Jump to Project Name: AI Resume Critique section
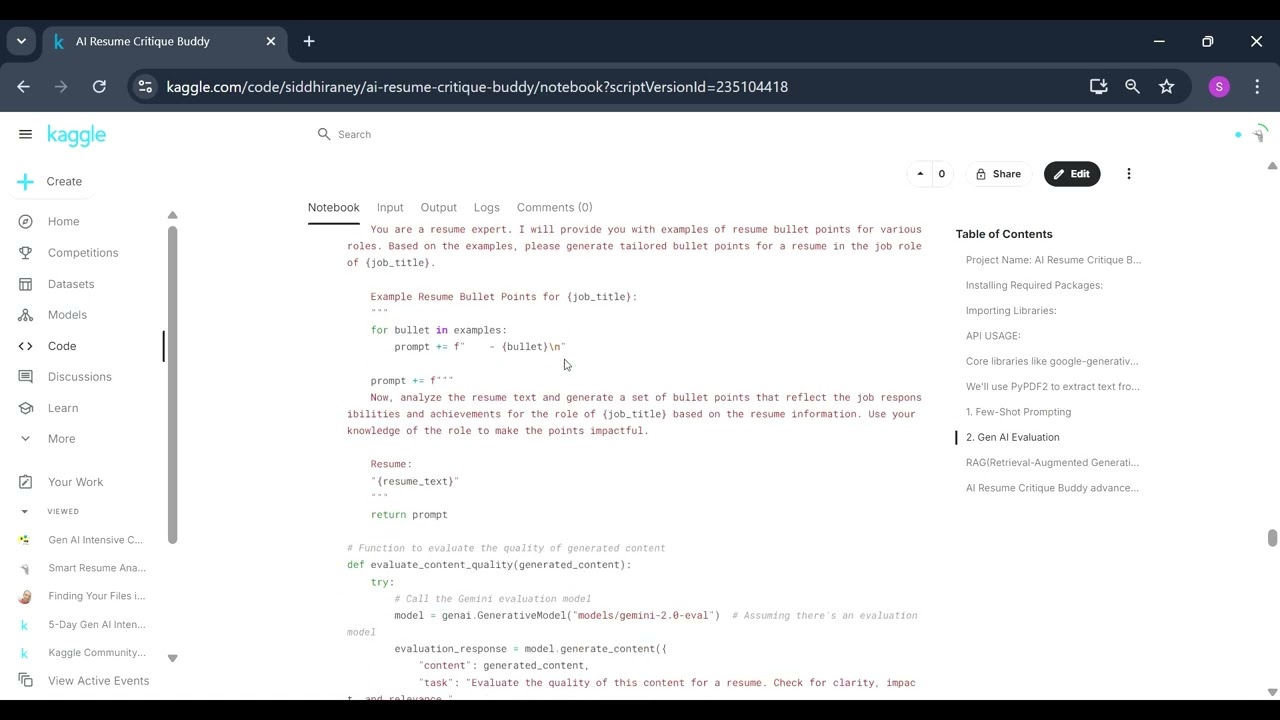 coord(1053,260)
